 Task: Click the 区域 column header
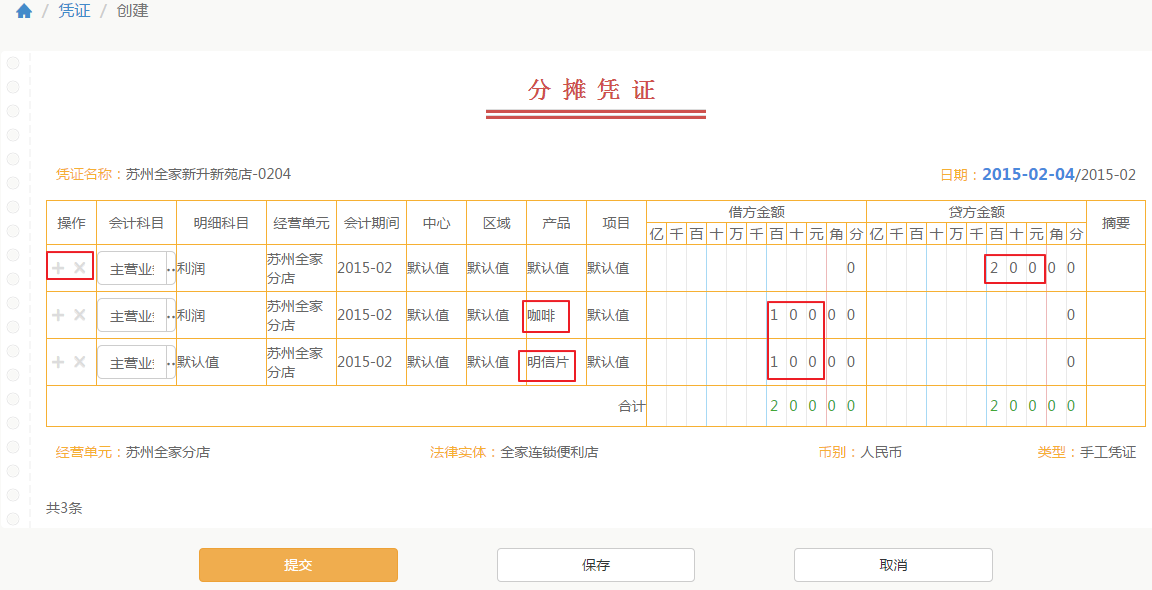click(497, 223)
